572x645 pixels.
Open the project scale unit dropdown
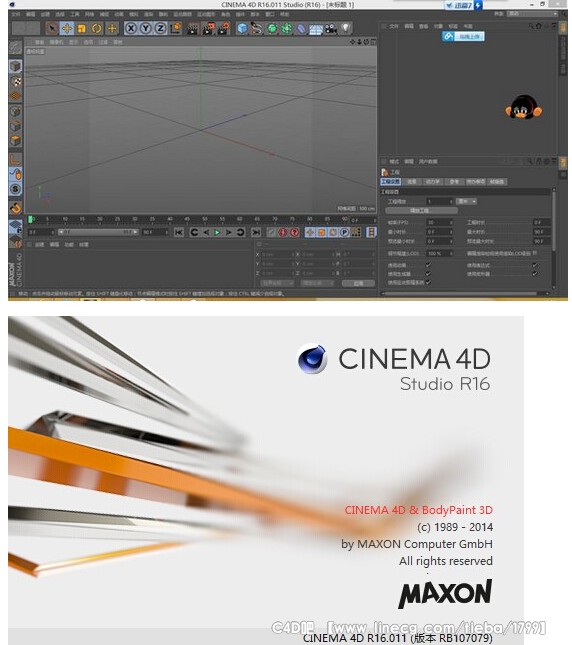467,201
